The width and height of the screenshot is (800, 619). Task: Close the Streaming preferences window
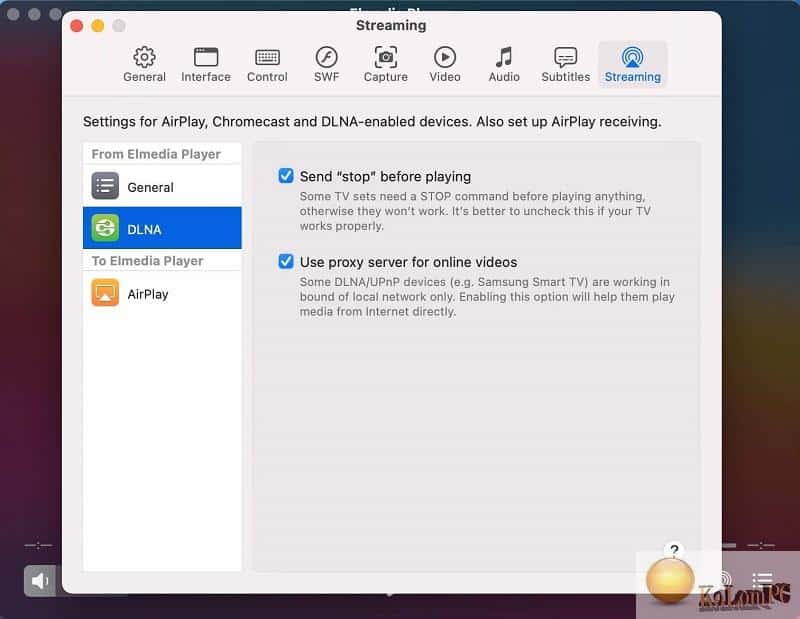(x=77, y=26)
